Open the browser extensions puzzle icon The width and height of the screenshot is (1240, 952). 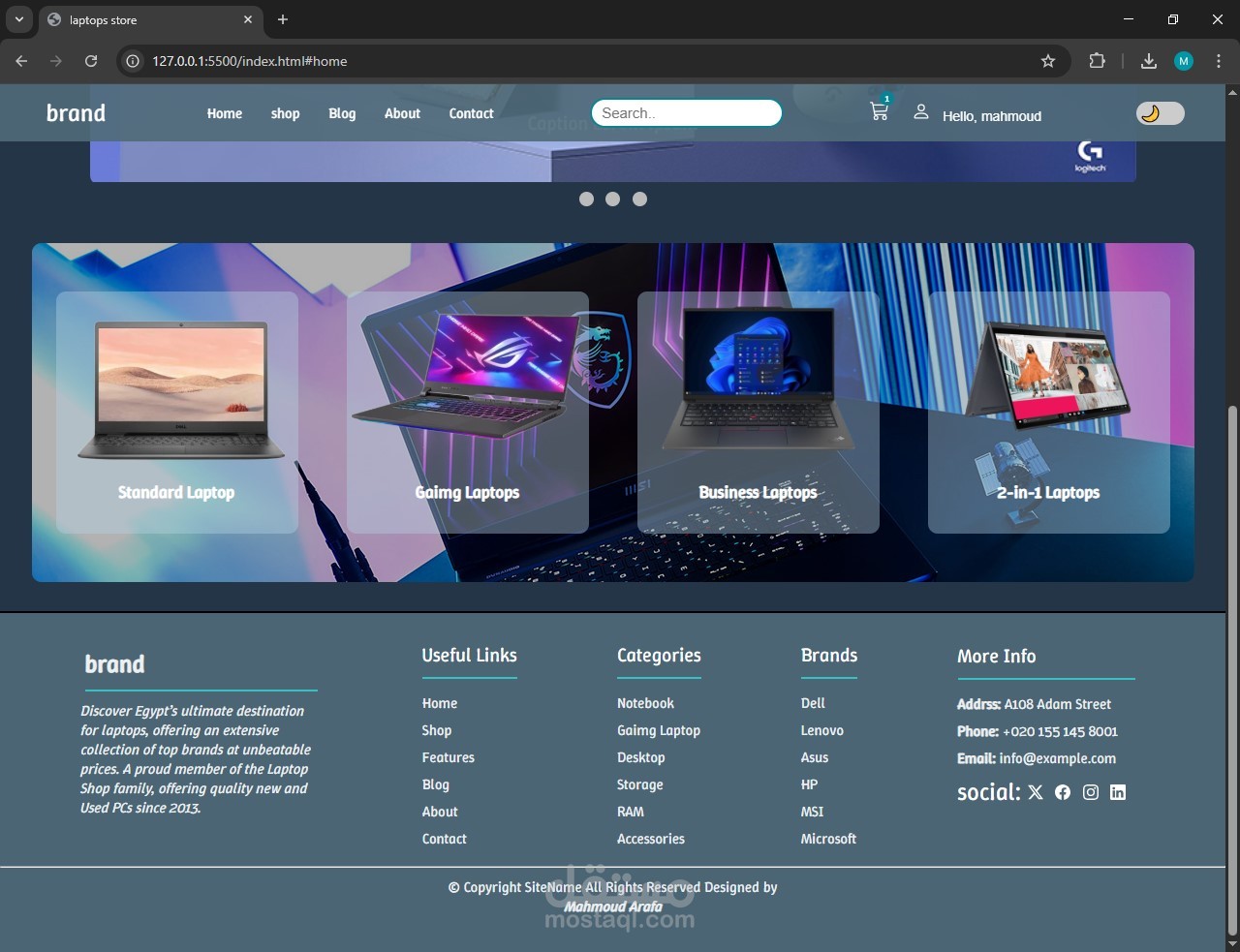1097,61
